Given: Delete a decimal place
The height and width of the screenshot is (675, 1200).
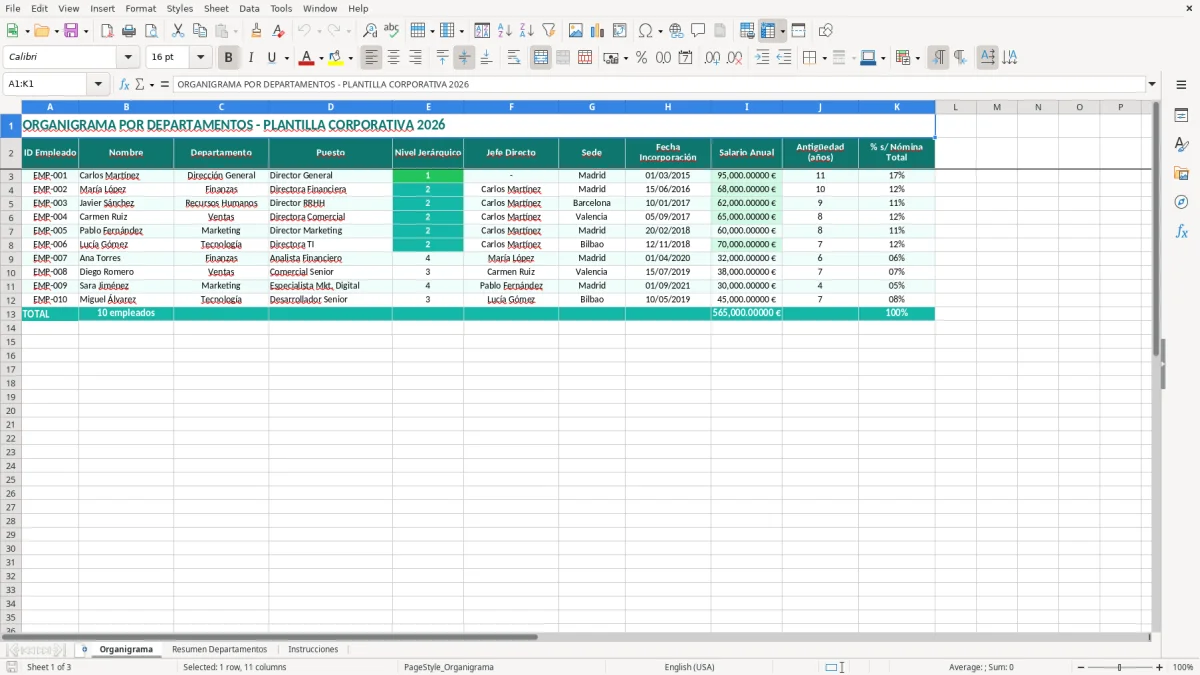Looking at the screenshot, I should [x=735, y=58].
